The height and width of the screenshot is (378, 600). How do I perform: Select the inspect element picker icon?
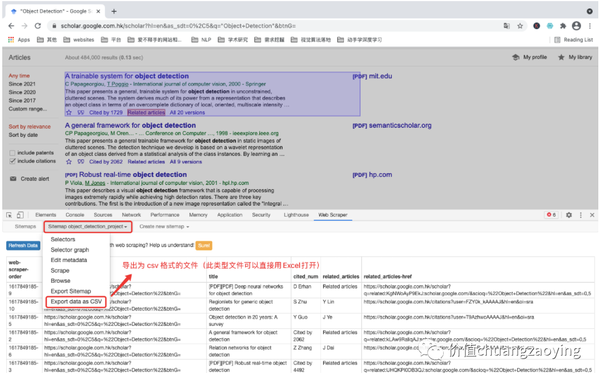click(x=9, y=215)
